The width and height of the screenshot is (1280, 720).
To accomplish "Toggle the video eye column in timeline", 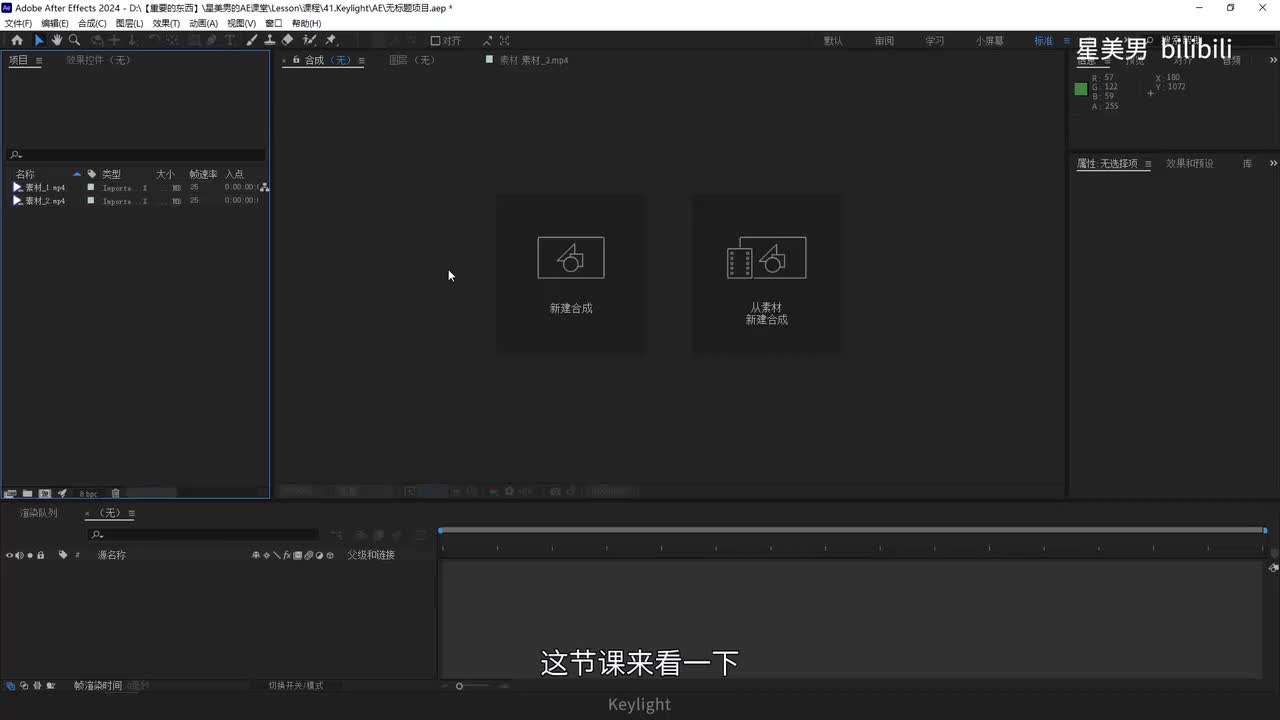I will click(x=10, y=555).
